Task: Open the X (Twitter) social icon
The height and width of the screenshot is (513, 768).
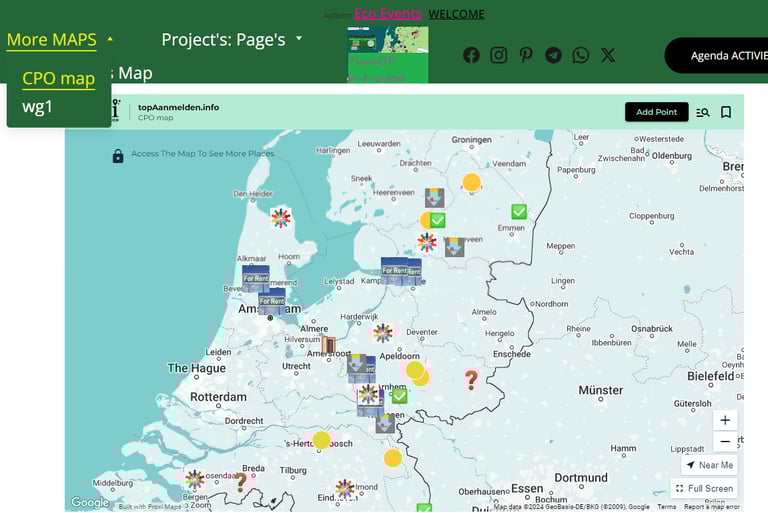Action: click(x=608, y=55)
